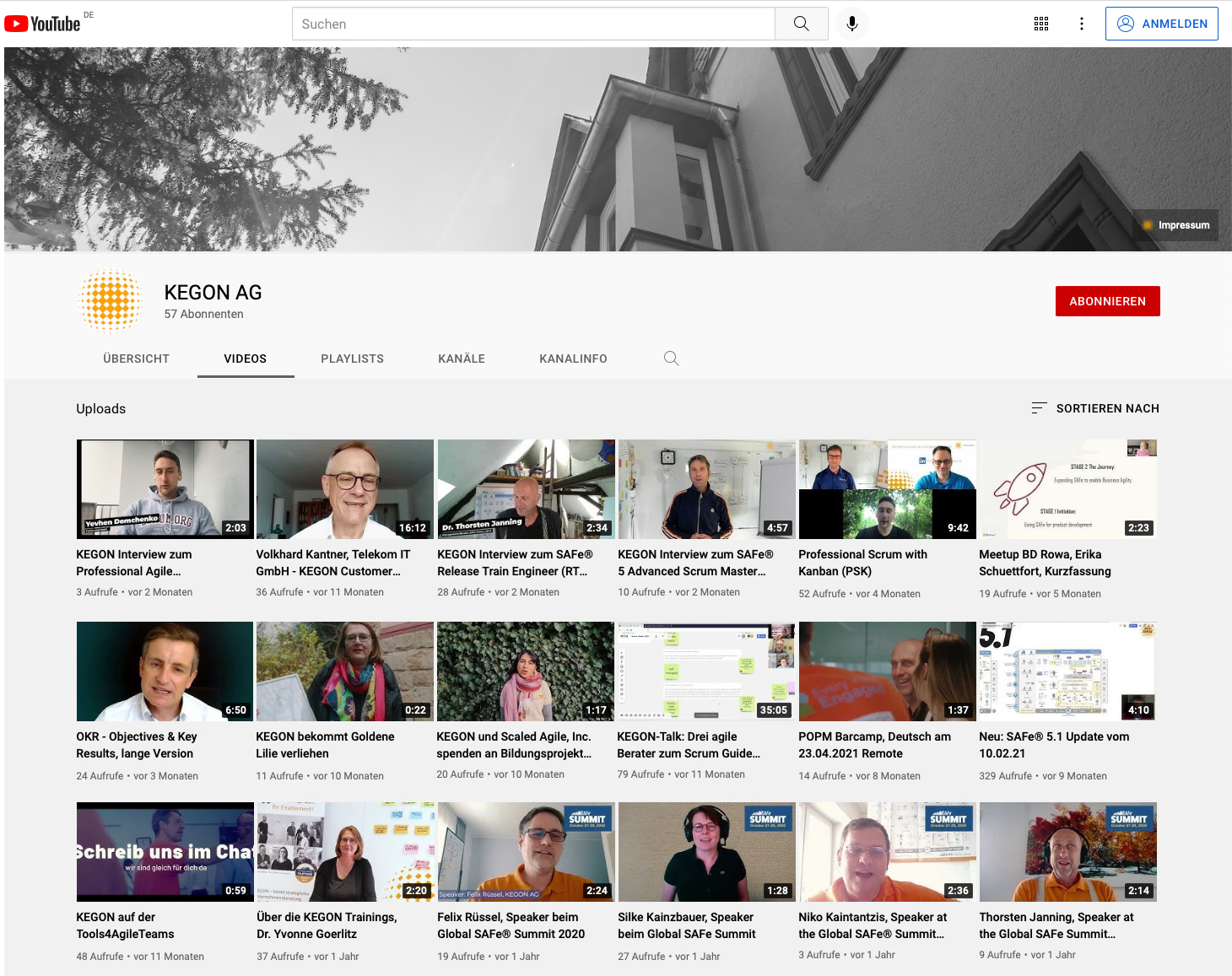Open the Meetup BD Rowa rocket thumbnail

pos(1067,489)
